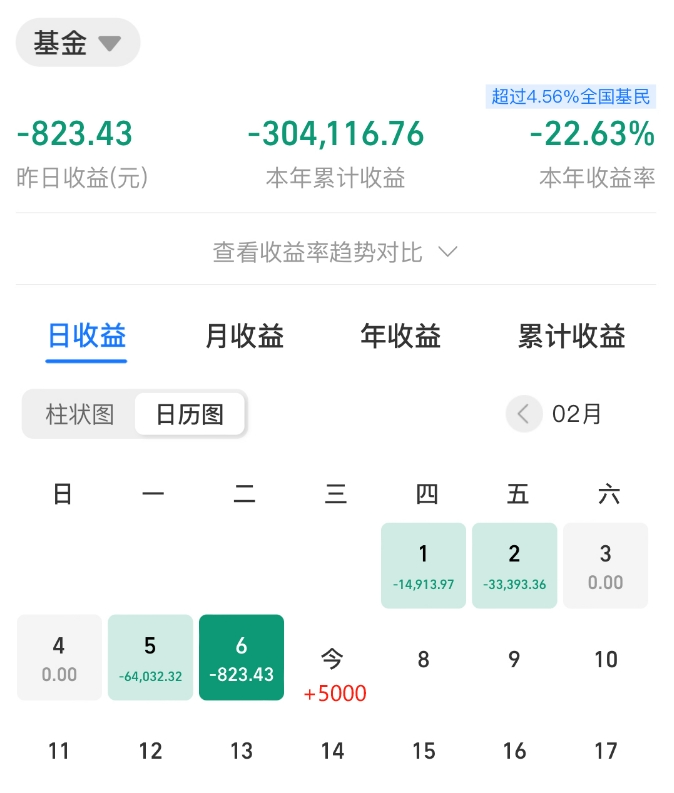674x793 pixels.
Task: Tap the 02月 month label
Action: pyautogui.click(x=576, y=414)
